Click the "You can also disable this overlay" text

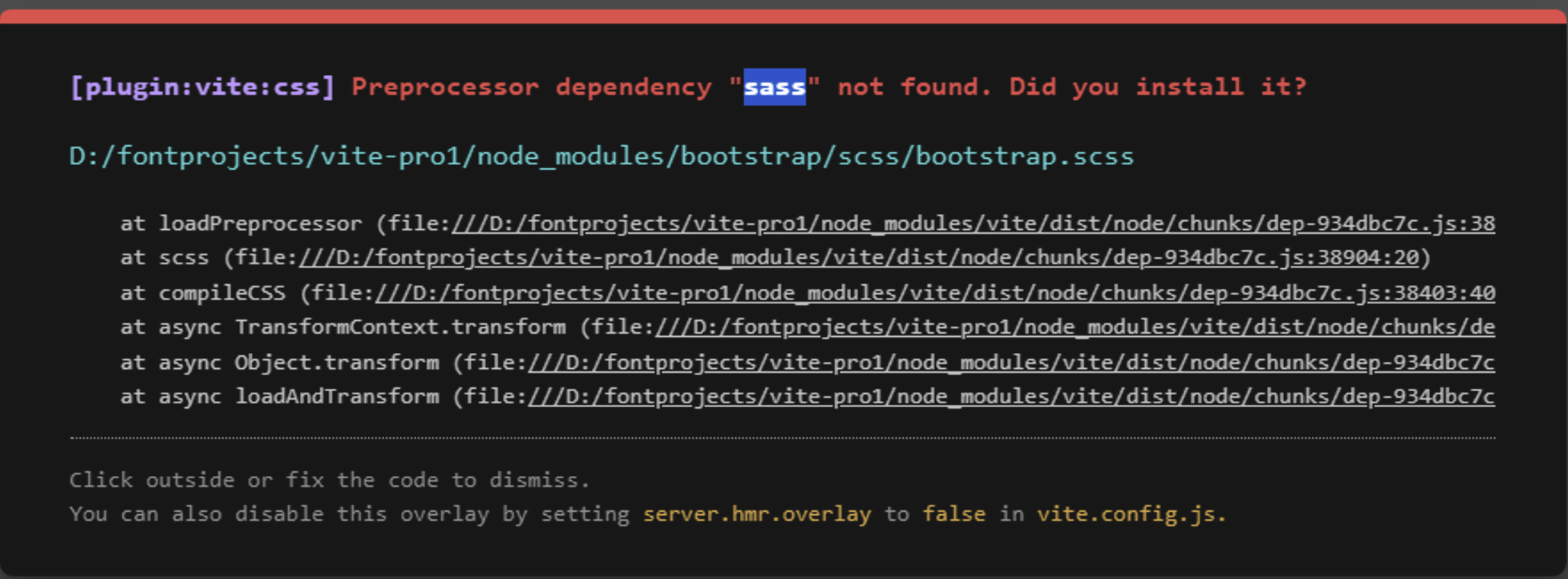(x=349, y=514)
